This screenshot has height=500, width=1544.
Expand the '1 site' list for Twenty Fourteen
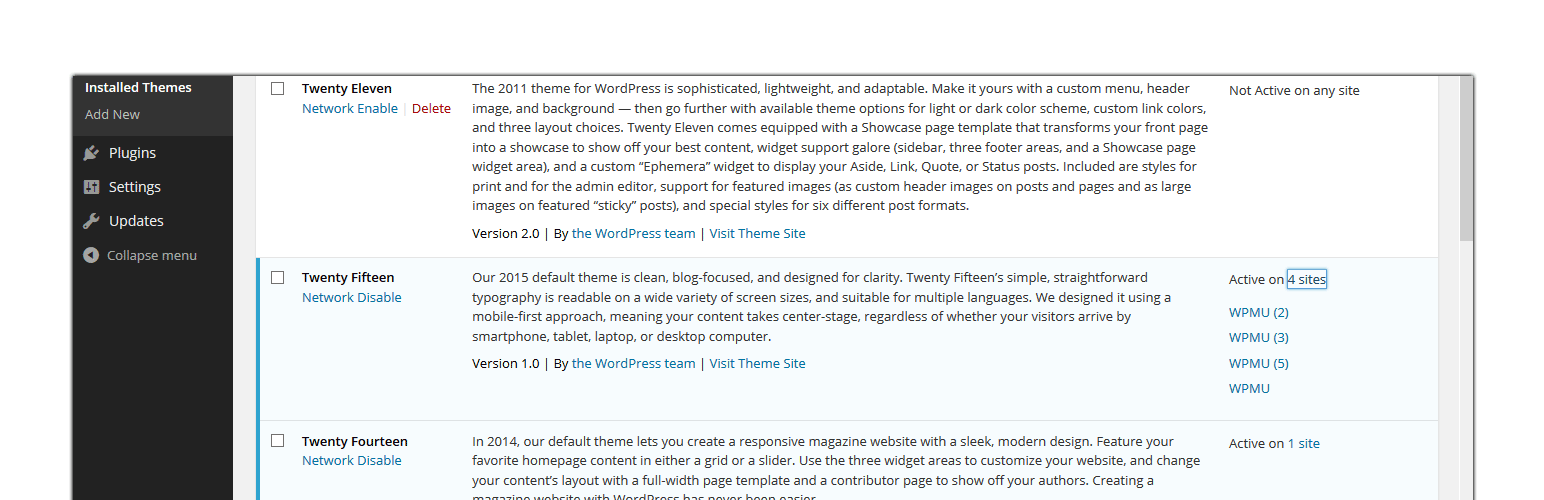(x=1303, y=443)
